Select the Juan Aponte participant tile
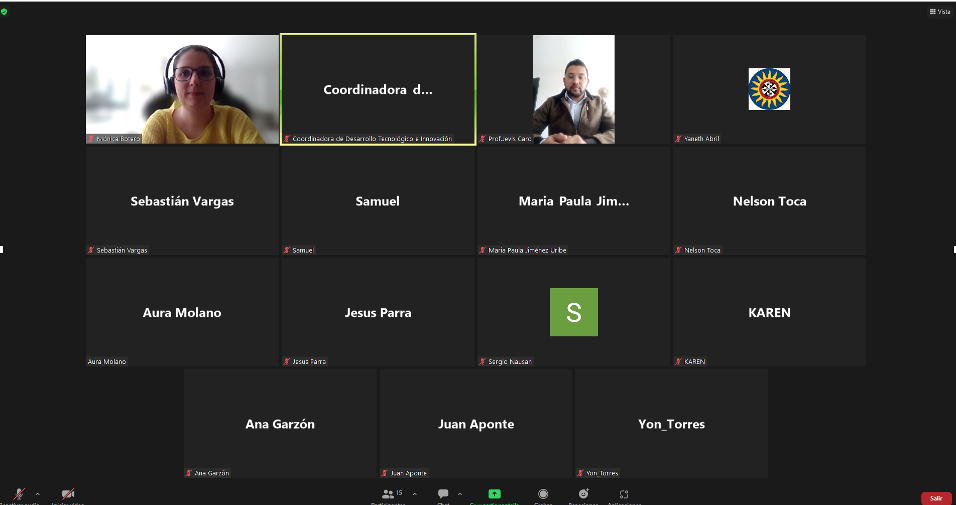Viewport: 956px width, 505px height. coord(476,424)
